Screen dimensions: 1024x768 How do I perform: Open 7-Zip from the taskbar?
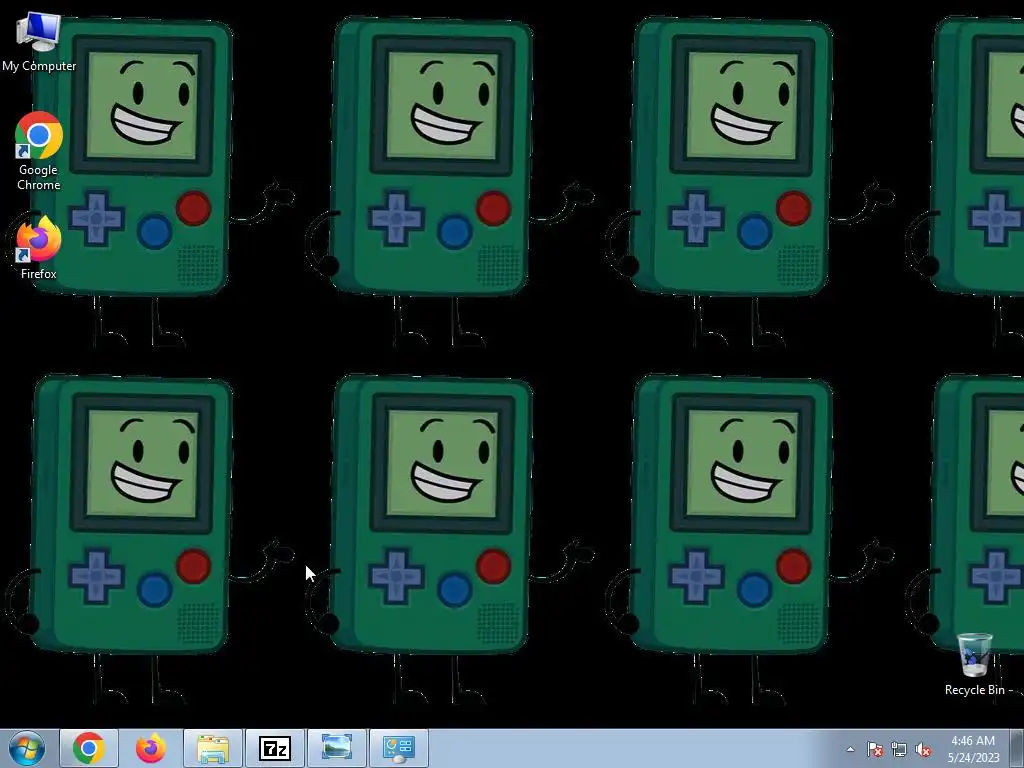pos(275,748)
